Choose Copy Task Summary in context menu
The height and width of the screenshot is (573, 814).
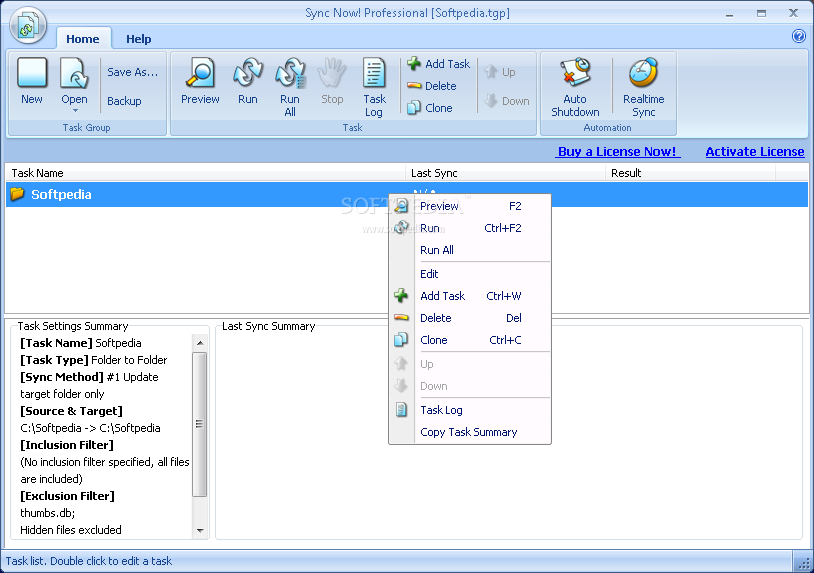tap(470, 432)
